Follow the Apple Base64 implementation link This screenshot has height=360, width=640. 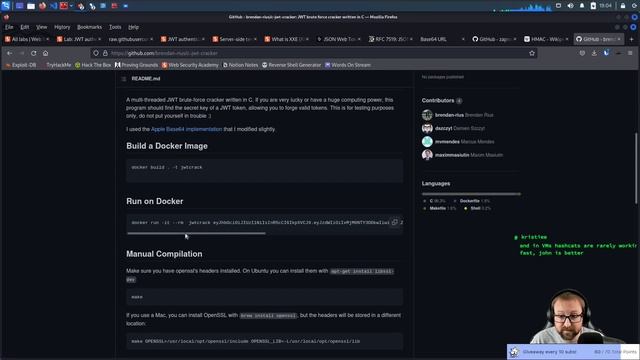coord(187,129)
